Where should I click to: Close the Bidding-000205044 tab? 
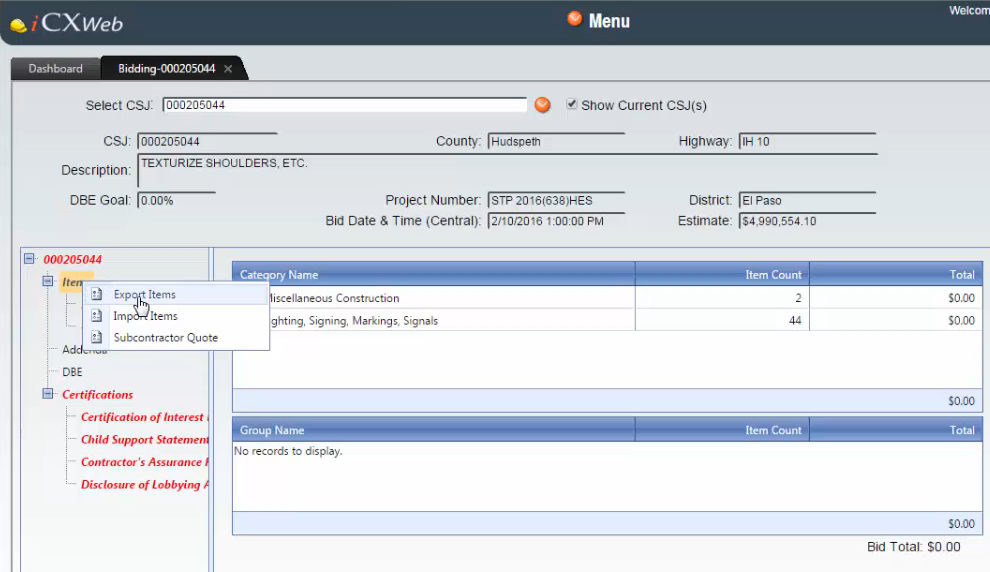point(228,69)
